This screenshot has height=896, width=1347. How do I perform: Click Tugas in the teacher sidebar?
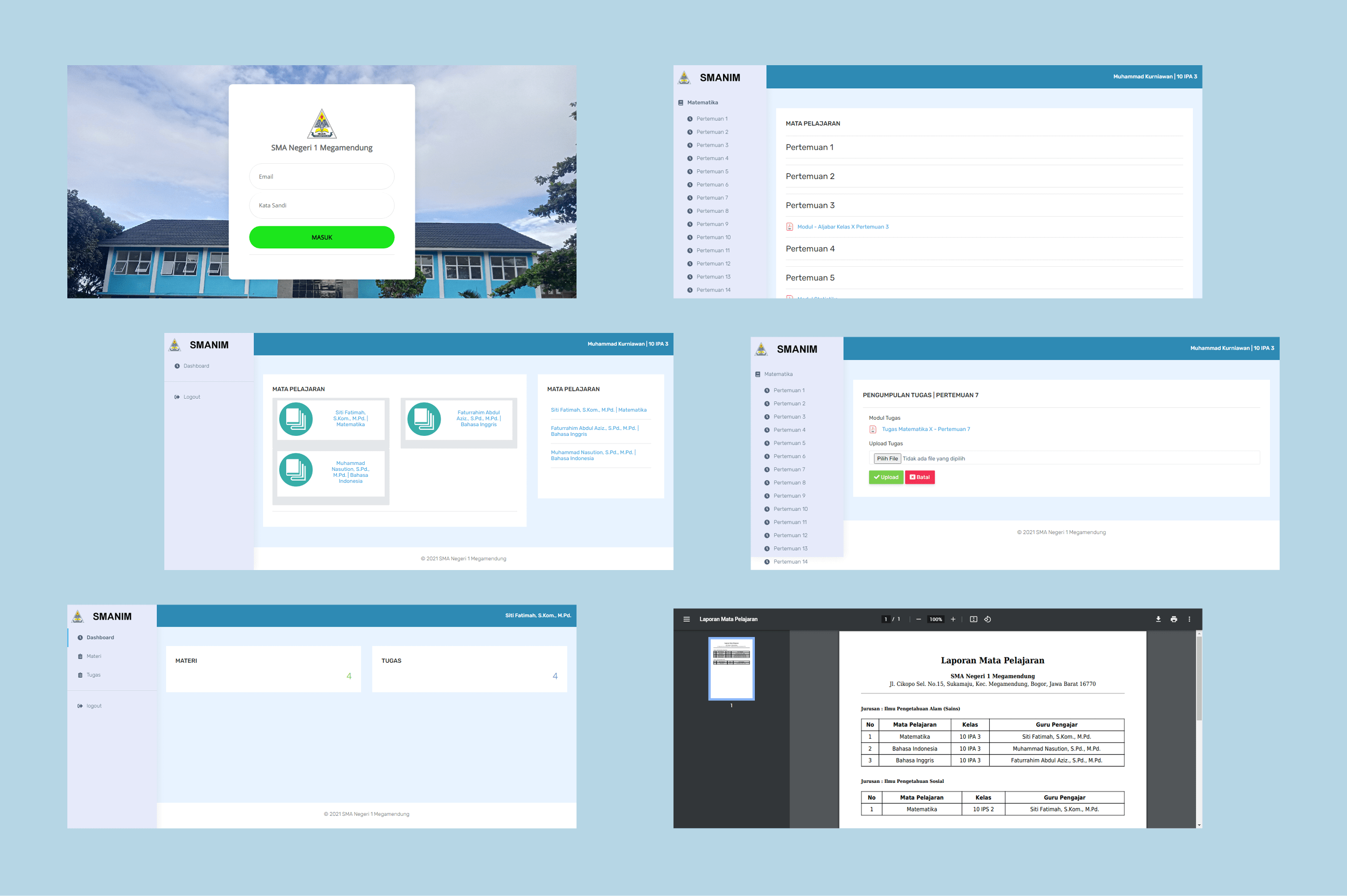pyautogui.click(x=93, y=675)
